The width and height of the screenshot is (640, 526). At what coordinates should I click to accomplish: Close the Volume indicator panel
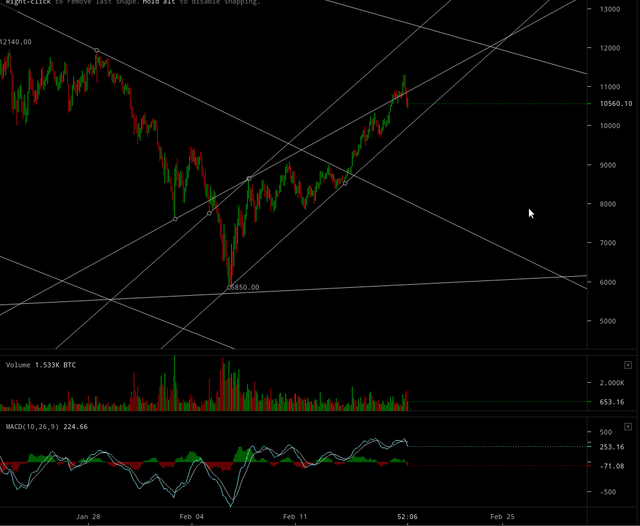(628, 365)
